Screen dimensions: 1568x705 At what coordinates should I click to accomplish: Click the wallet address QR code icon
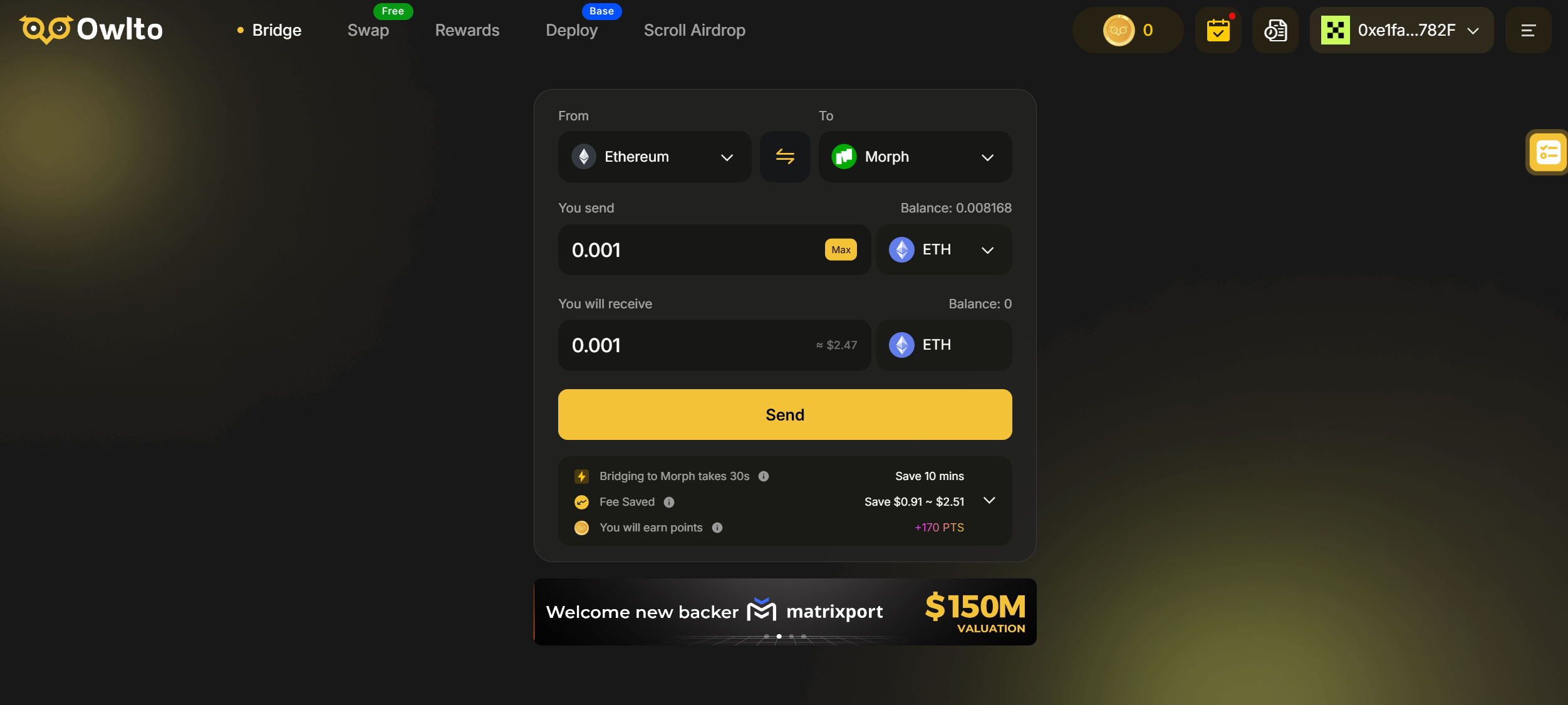coord(1334,30)
